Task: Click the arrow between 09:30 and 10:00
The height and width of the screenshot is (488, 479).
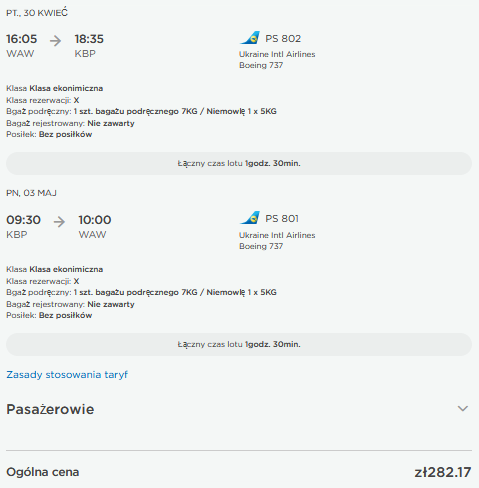Action: click(x=59, y=222)
